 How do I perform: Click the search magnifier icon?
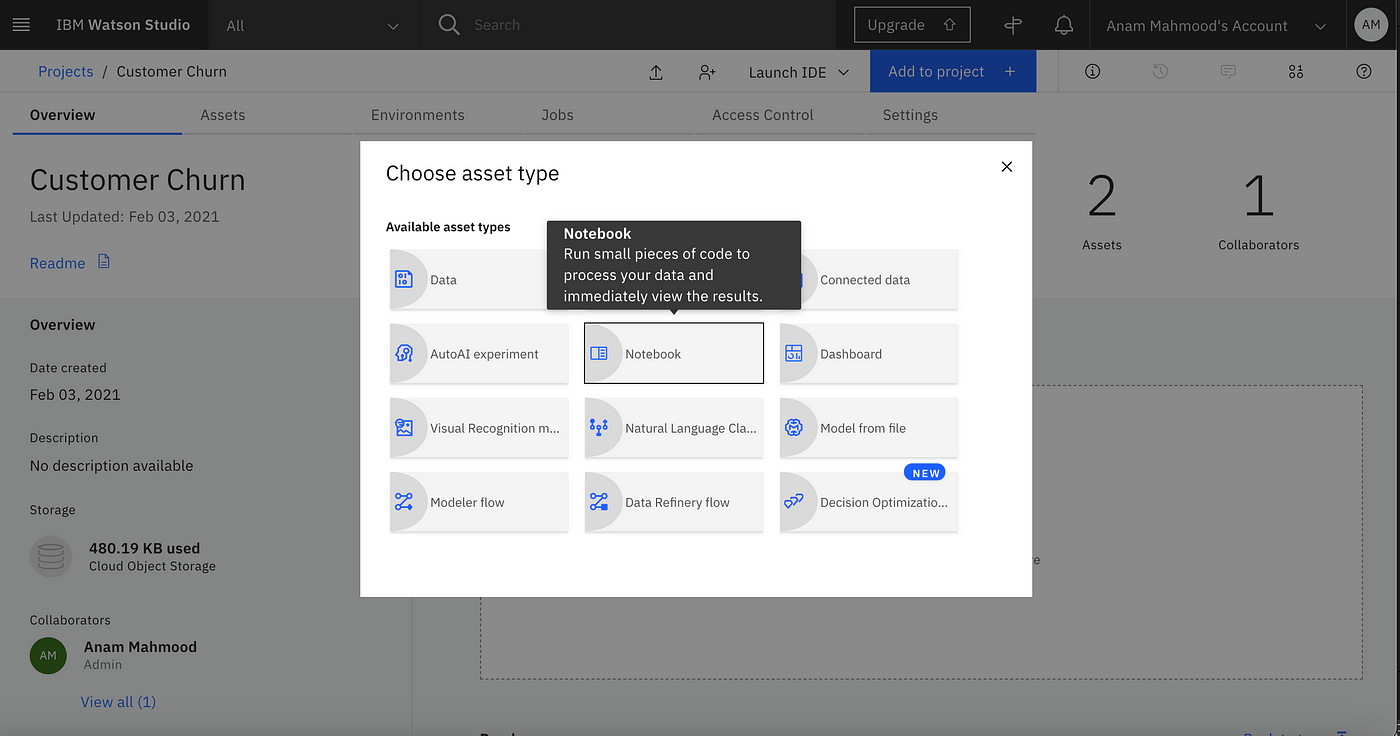[449, 25]
